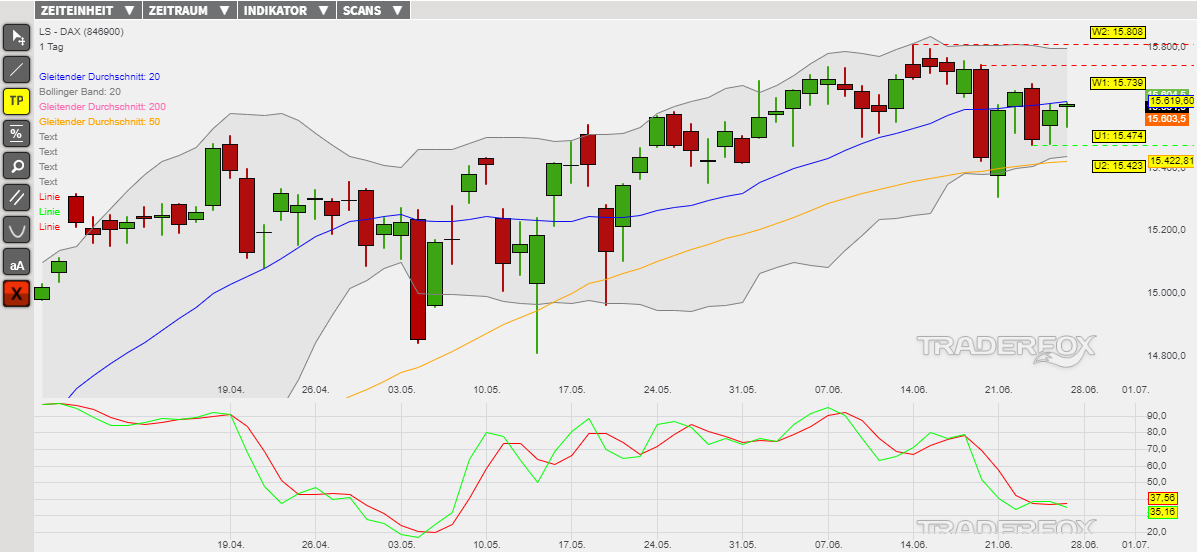The height and width of the screenshot is (552, 1197).
Task: Click the green Linie legend entry
Action: (49, 212)
